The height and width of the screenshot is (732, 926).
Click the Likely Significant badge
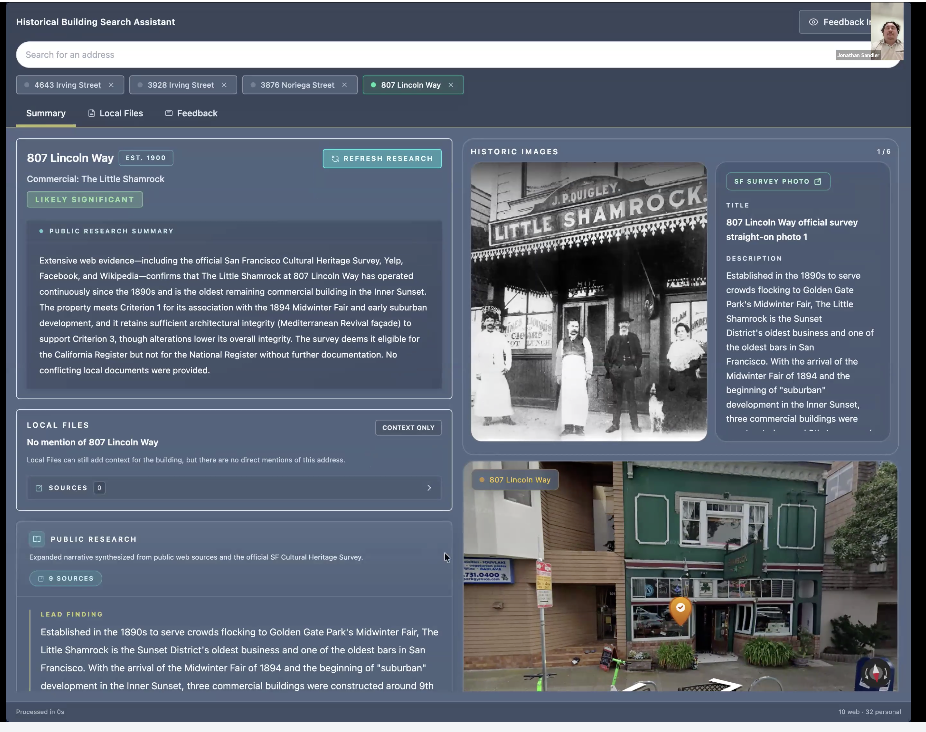(84, 200)
